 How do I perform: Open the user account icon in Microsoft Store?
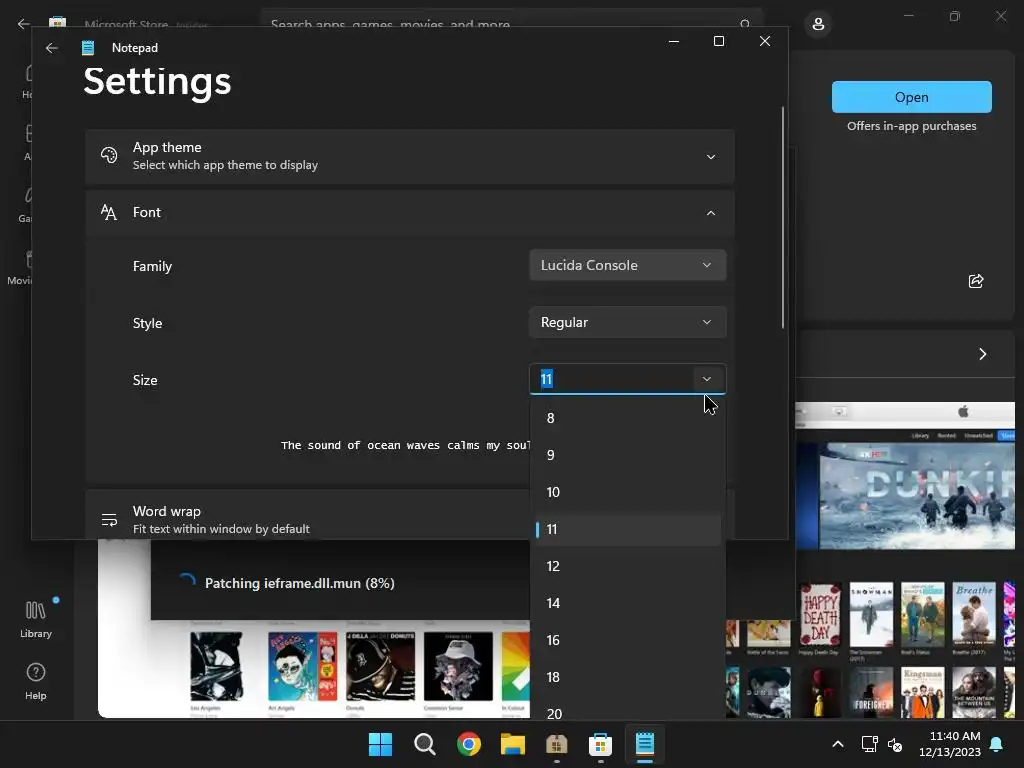[818, 25]
